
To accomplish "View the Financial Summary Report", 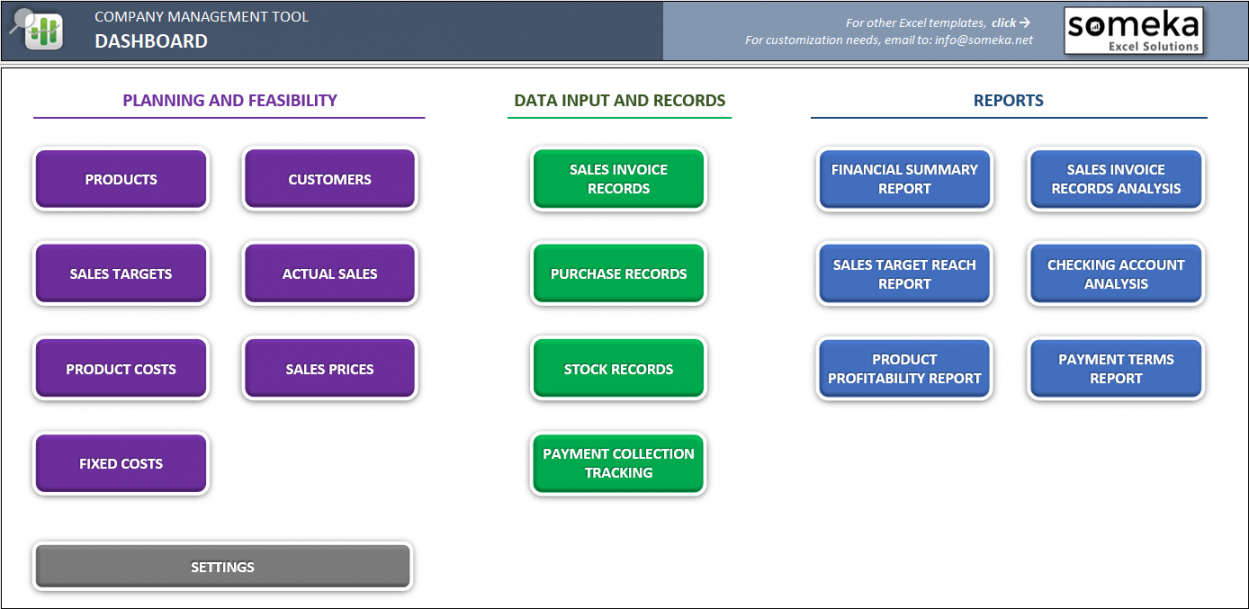I will click(x=904, y=179).
